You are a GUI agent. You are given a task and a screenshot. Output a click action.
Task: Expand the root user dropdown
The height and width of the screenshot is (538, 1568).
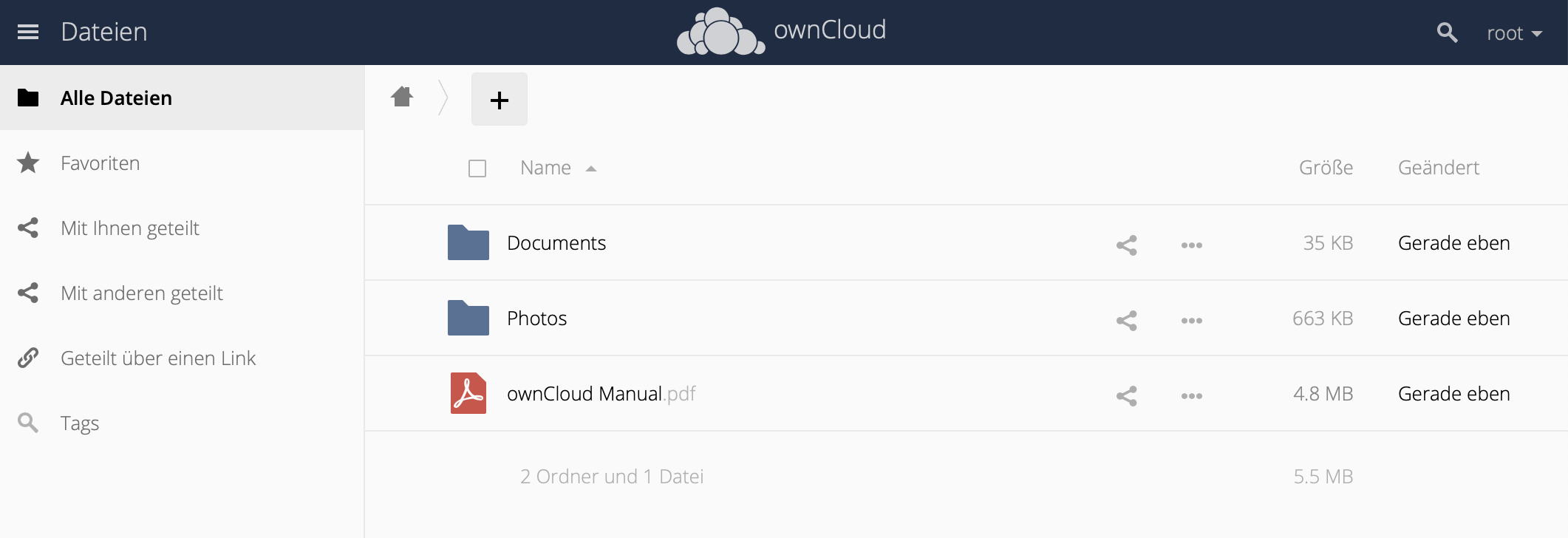pos(1513,33)
